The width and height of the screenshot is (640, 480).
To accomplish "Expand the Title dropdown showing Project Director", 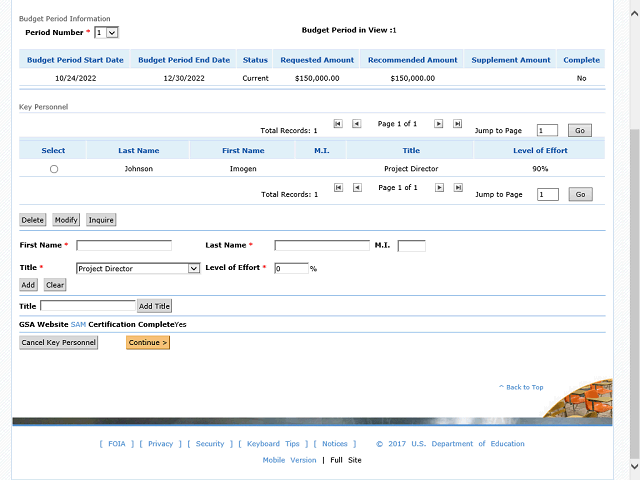I will [139, 268].
